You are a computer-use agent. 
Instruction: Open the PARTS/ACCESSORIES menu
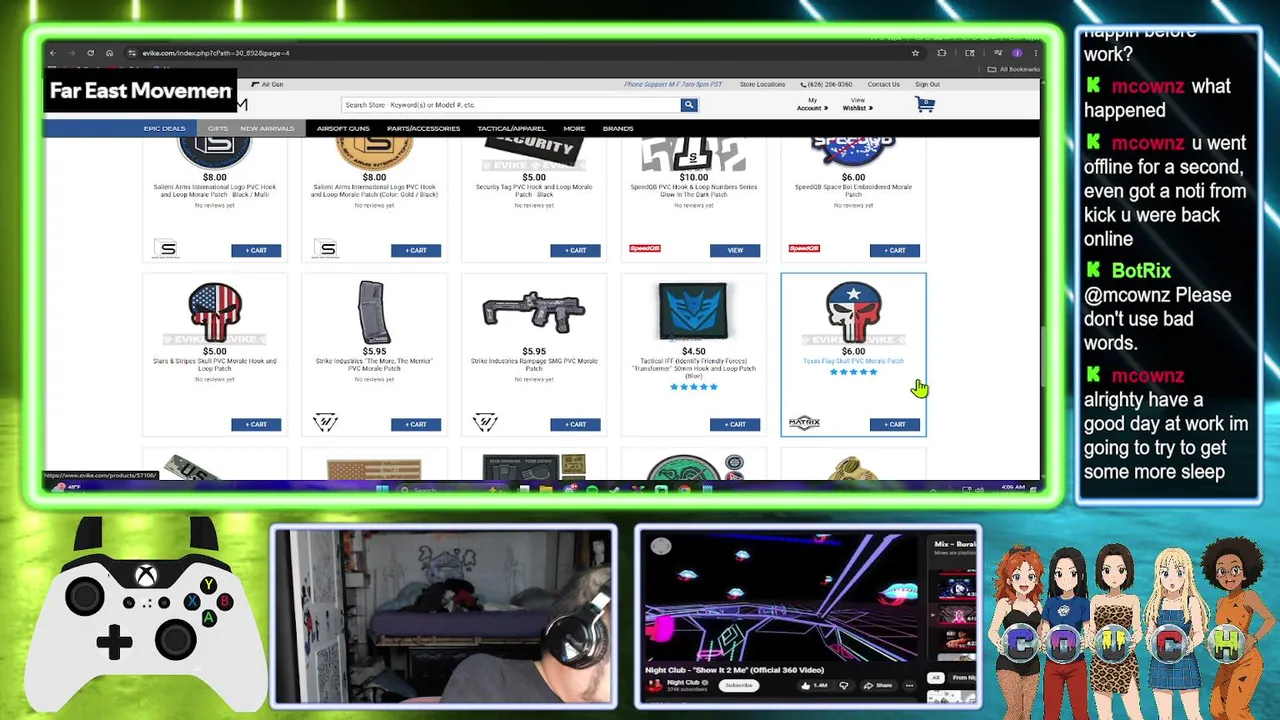(x=423, y=128)
